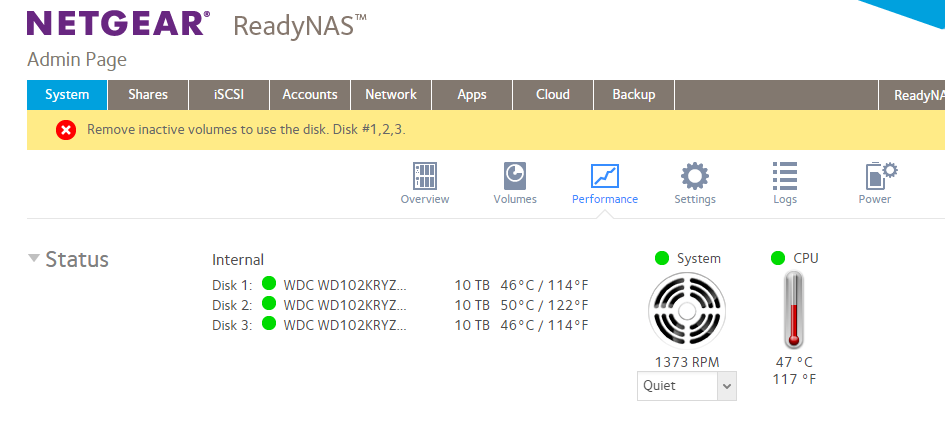The height and width of the screenshot is (435, 945).
Task: Click Disk 1 green status indicator
Action: click(x=269, y=283)
